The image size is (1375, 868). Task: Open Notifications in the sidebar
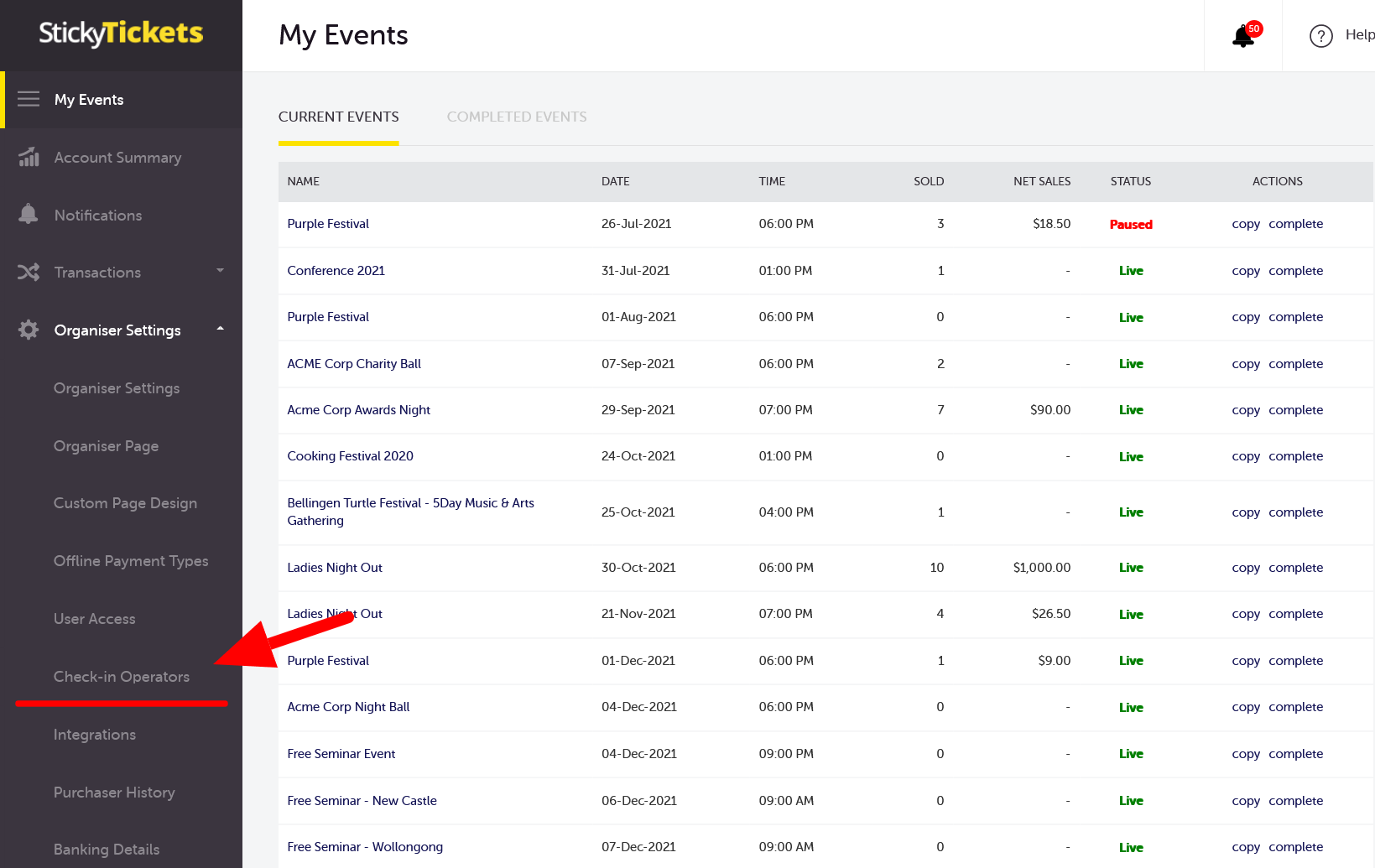tap(98, 216)
